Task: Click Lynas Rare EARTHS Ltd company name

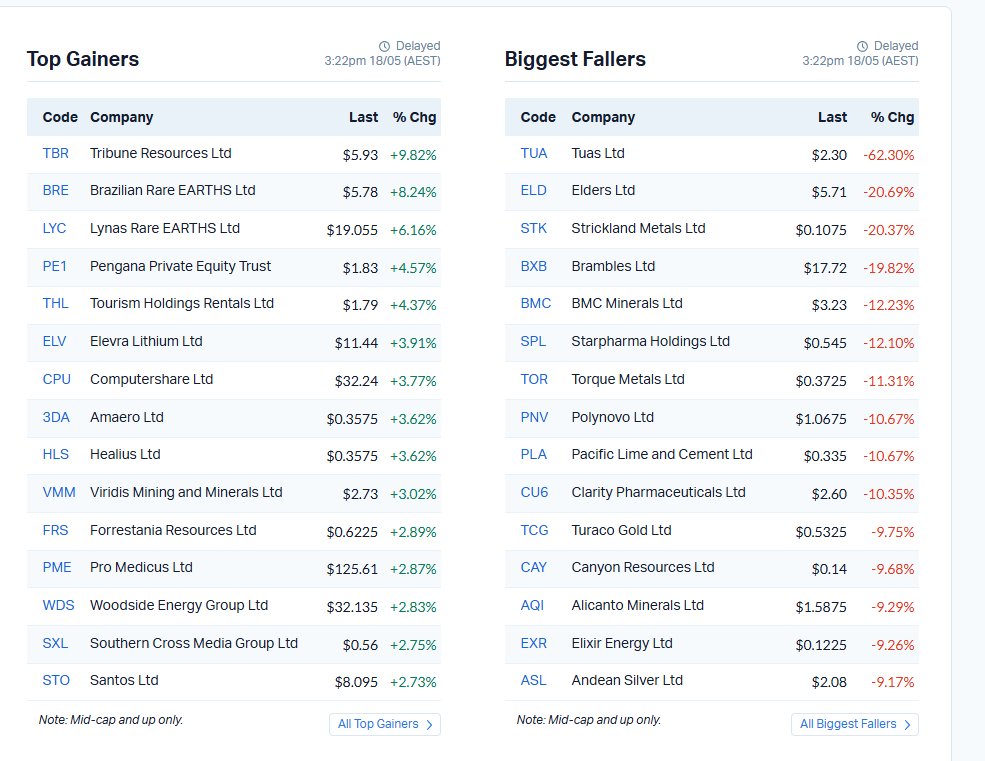Action: pos(165,228)
